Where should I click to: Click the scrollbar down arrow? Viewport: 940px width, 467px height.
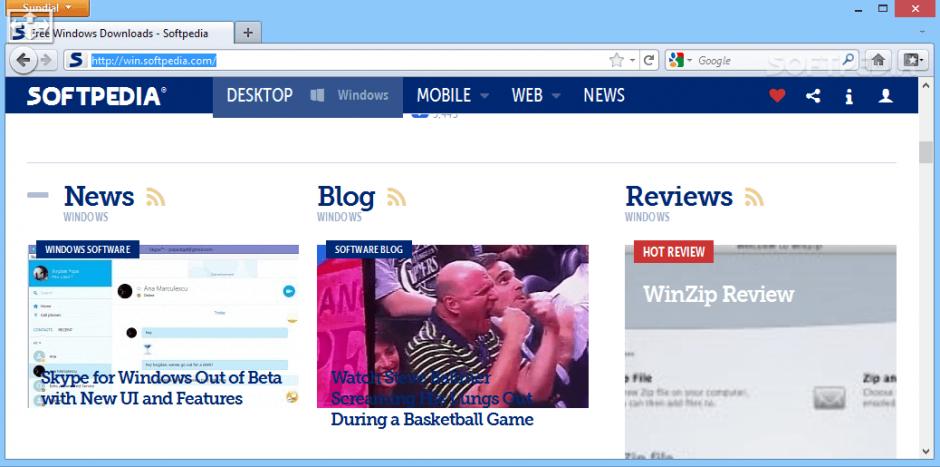(926, 451)
